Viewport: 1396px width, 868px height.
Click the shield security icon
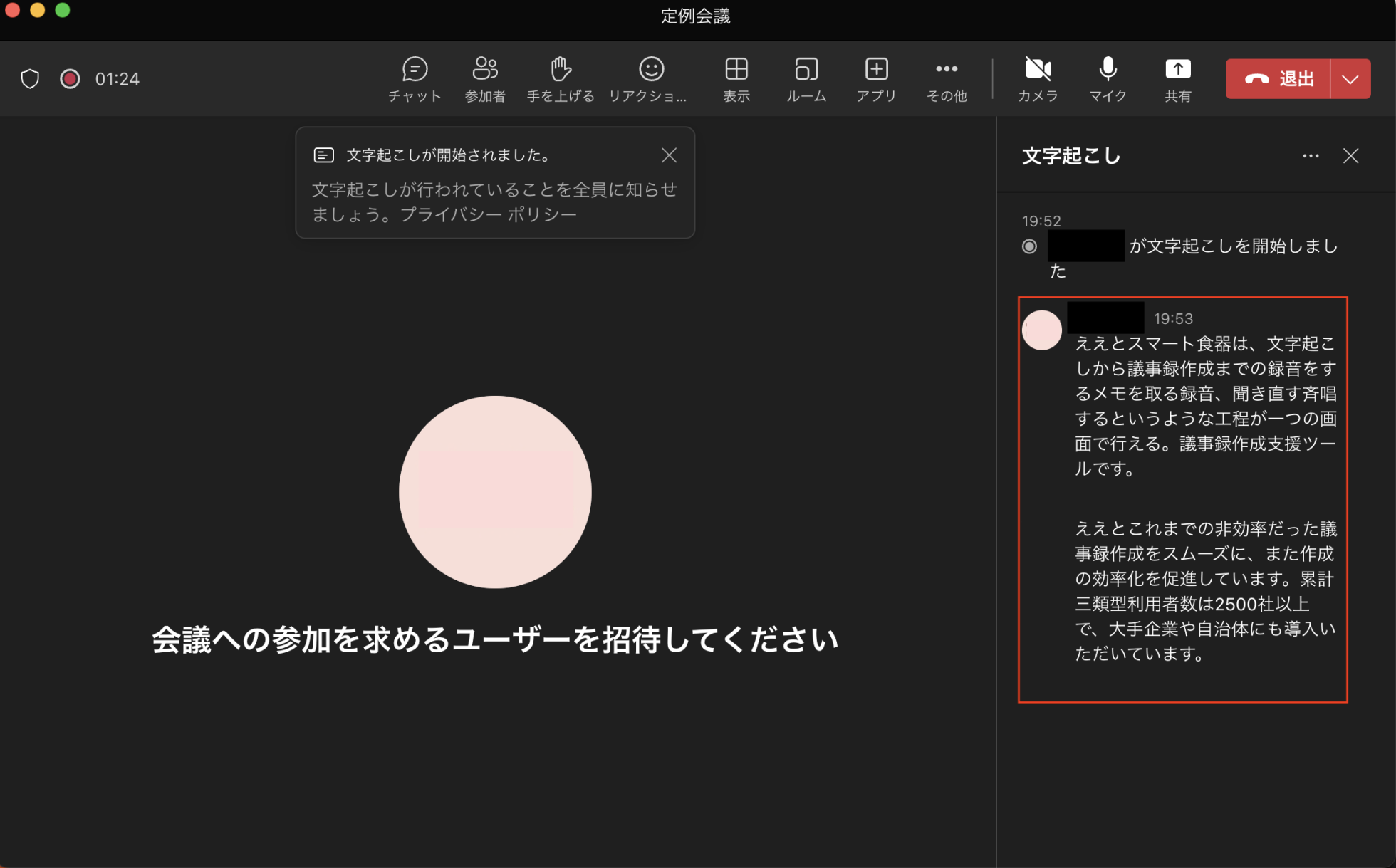(x=30, y=79)
